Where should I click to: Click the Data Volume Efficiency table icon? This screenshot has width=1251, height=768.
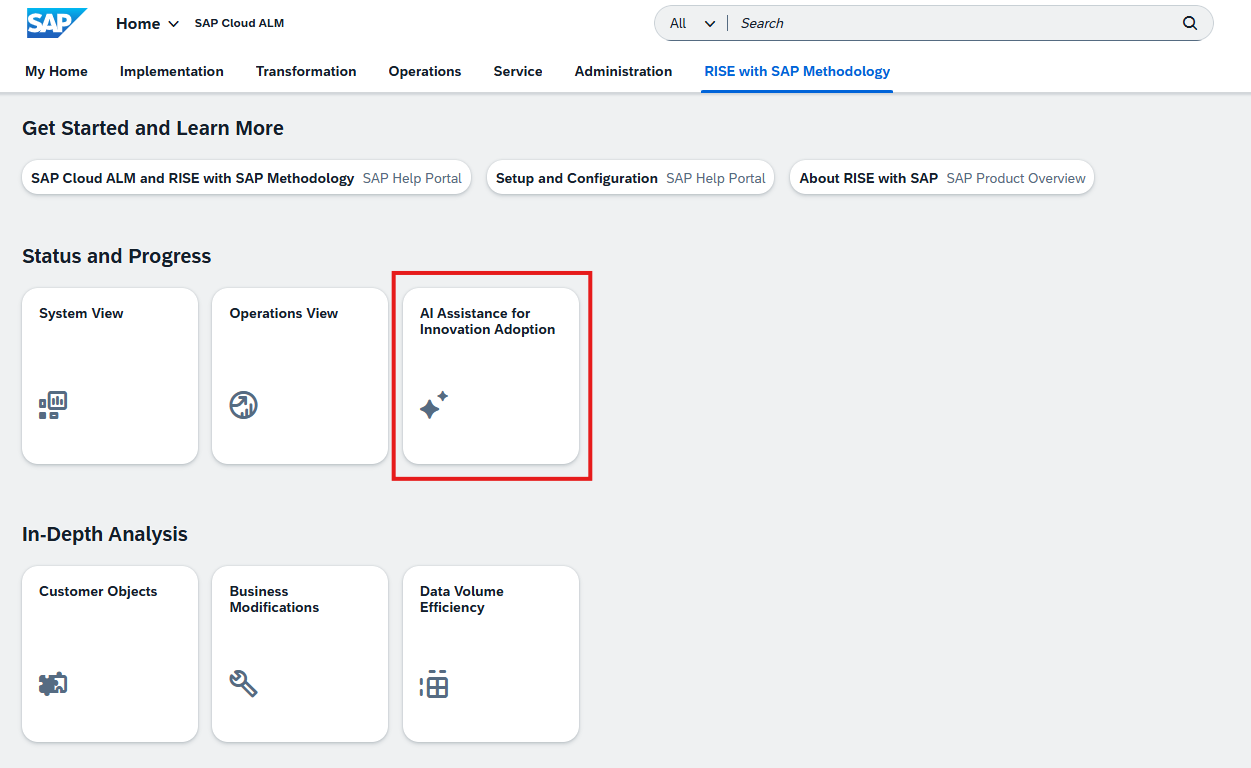coord(434,684)
